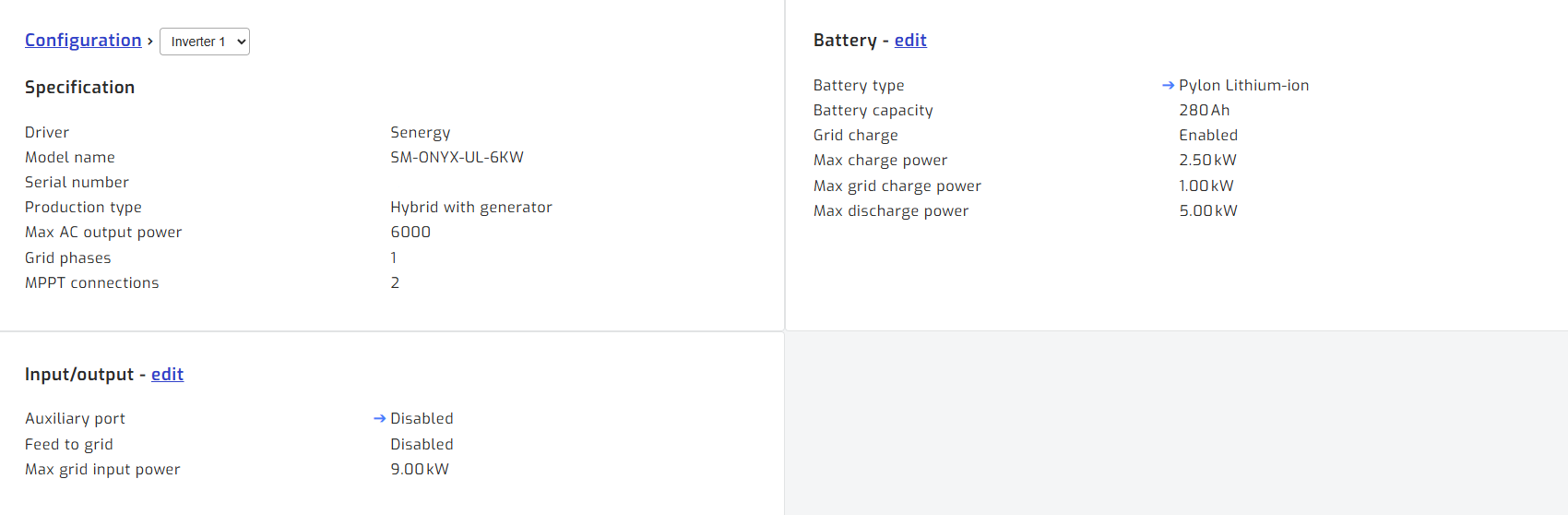Screen dimensions: 1568x515
Task: Click the Max AC output power 6000 value
Action: (x=410, y=232)
